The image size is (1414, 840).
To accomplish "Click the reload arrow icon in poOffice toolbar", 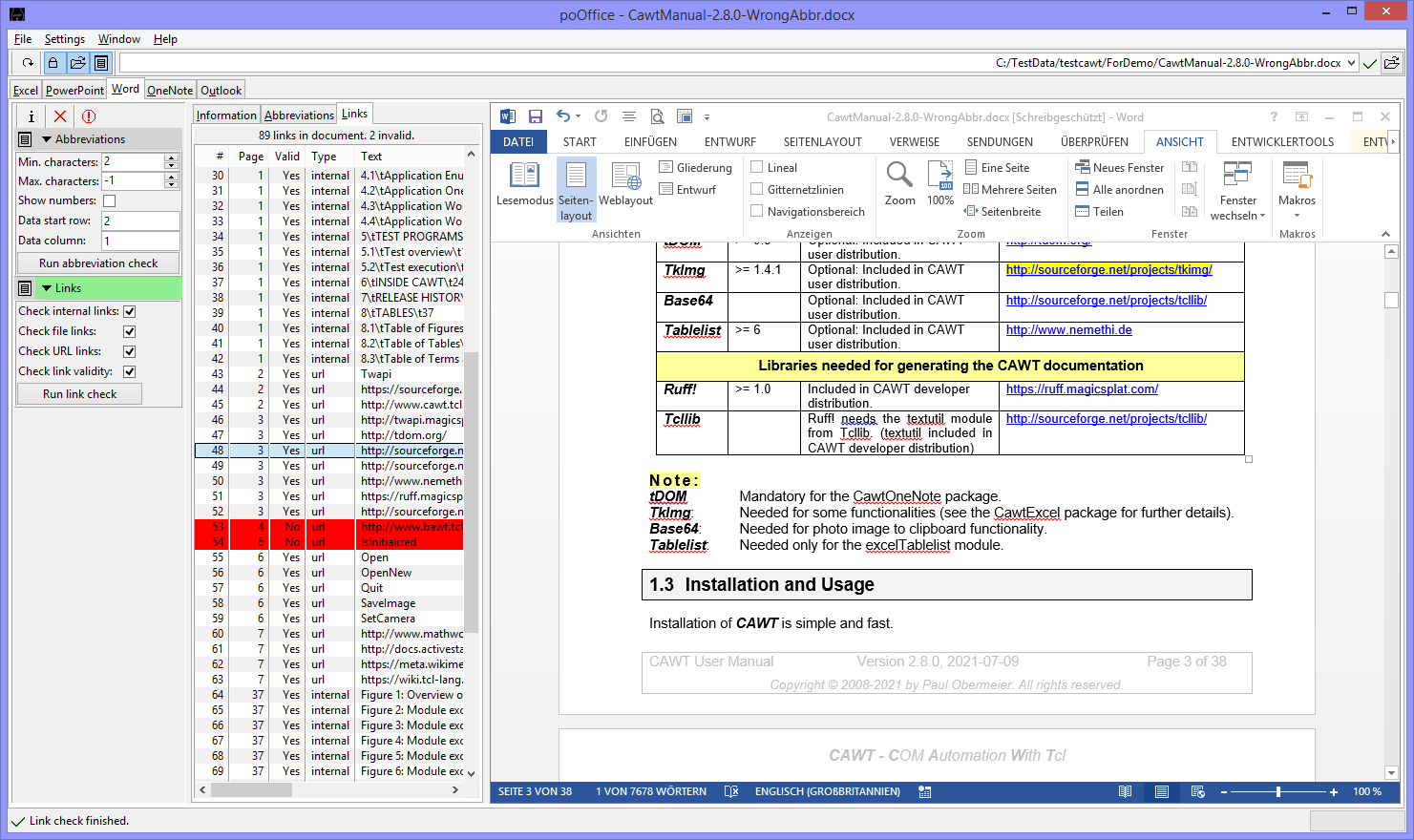I will click(x=28, y=63).
